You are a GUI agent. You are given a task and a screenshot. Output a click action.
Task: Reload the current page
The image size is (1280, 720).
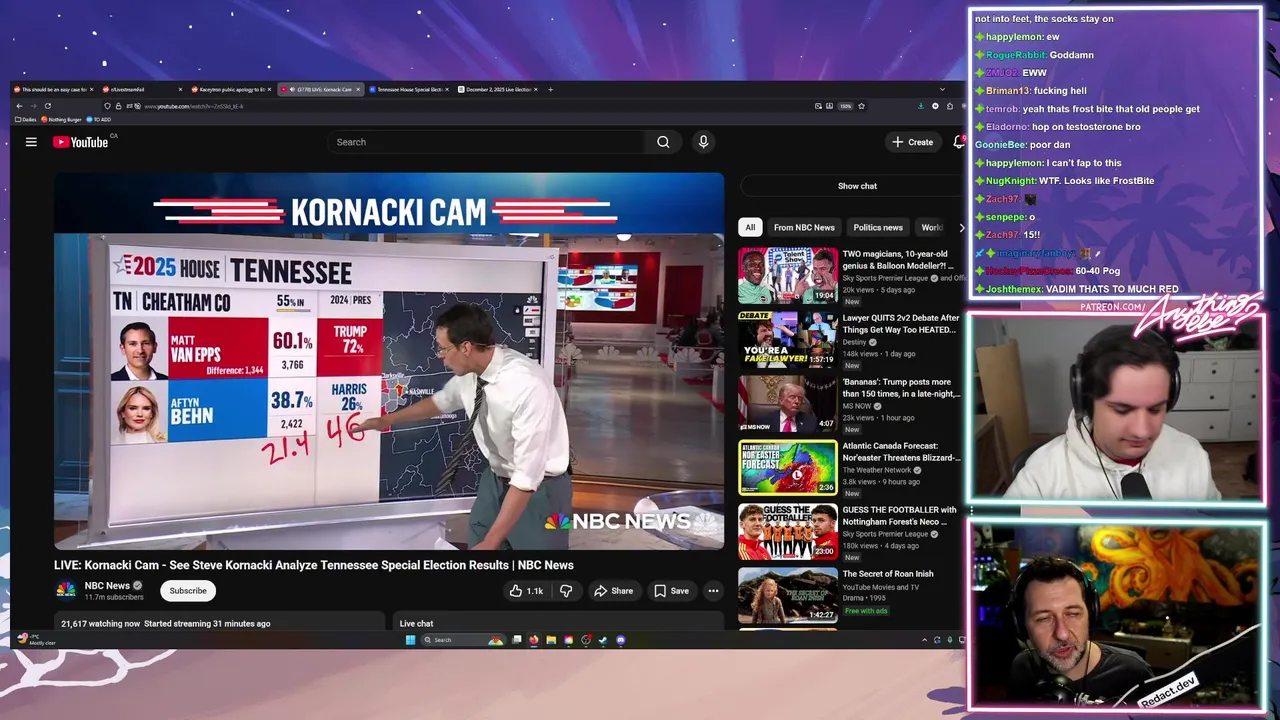point(47,106)
